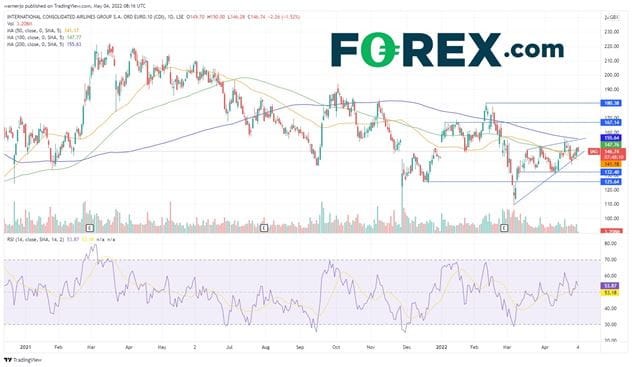632x367 pixels.
Task: Click the GBX currency label on price axis
Action: tap(611, 17)
